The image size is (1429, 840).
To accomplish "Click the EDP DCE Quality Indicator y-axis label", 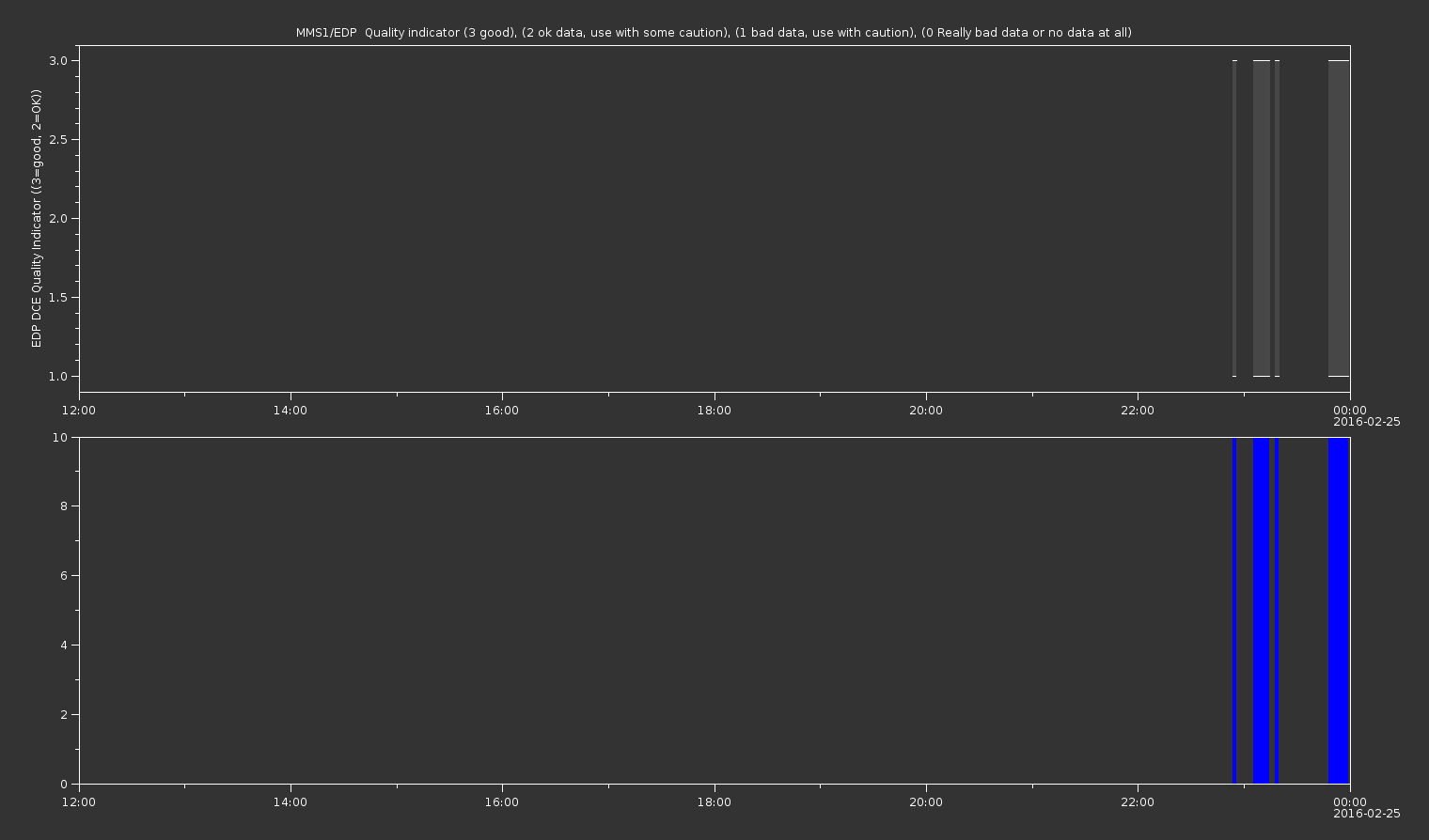I will point(37,218).
